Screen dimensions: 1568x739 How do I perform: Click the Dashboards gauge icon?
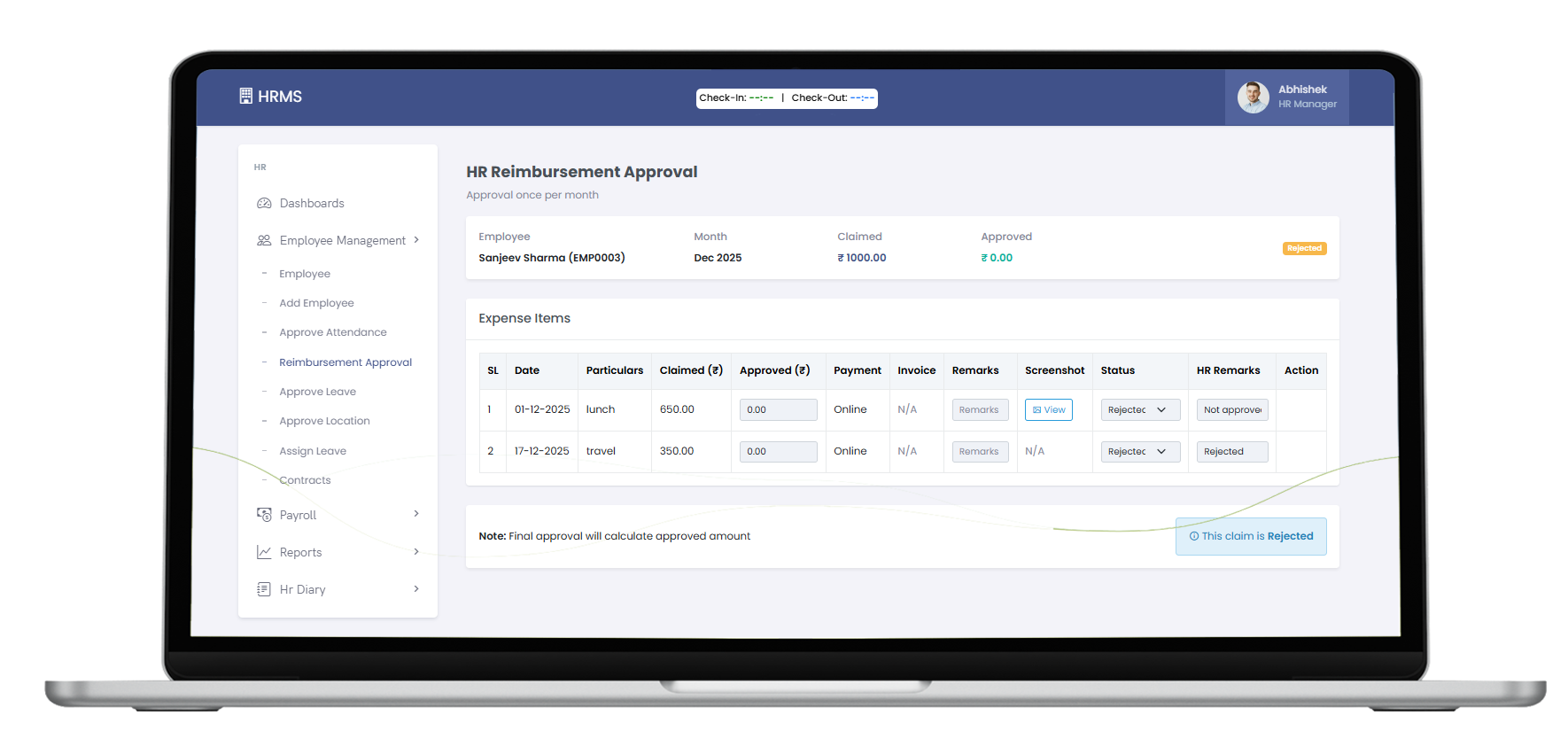pos(264,203)
